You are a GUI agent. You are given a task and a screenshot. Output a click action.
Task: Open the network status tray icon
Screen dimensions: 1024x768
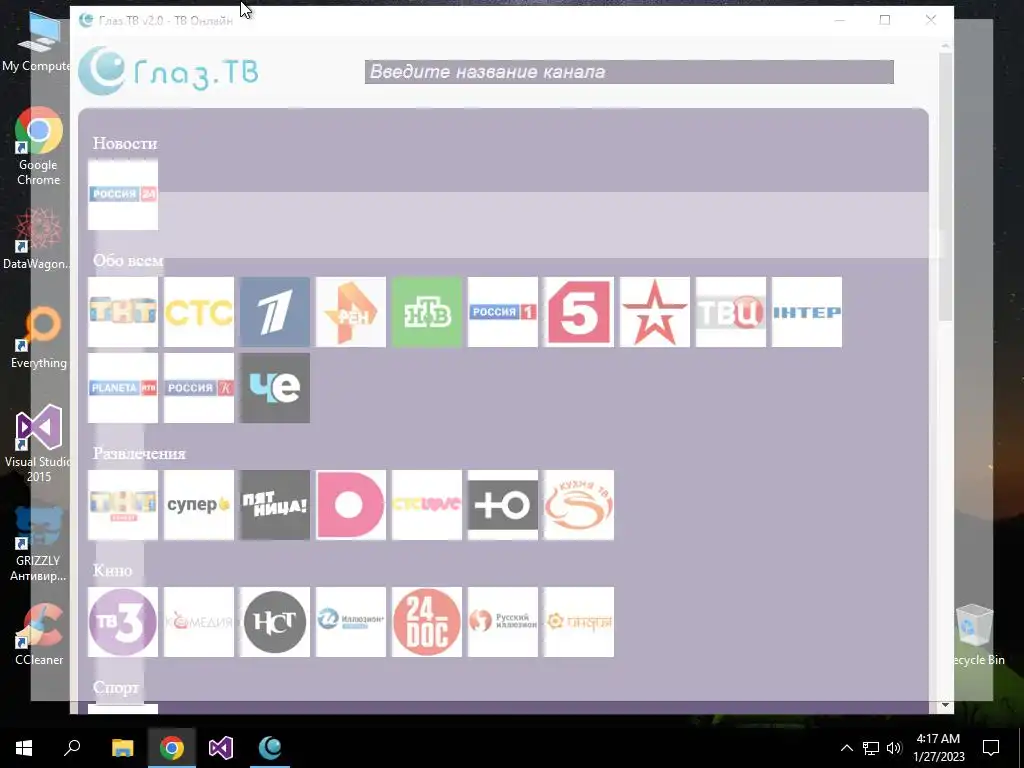(871, 748)
